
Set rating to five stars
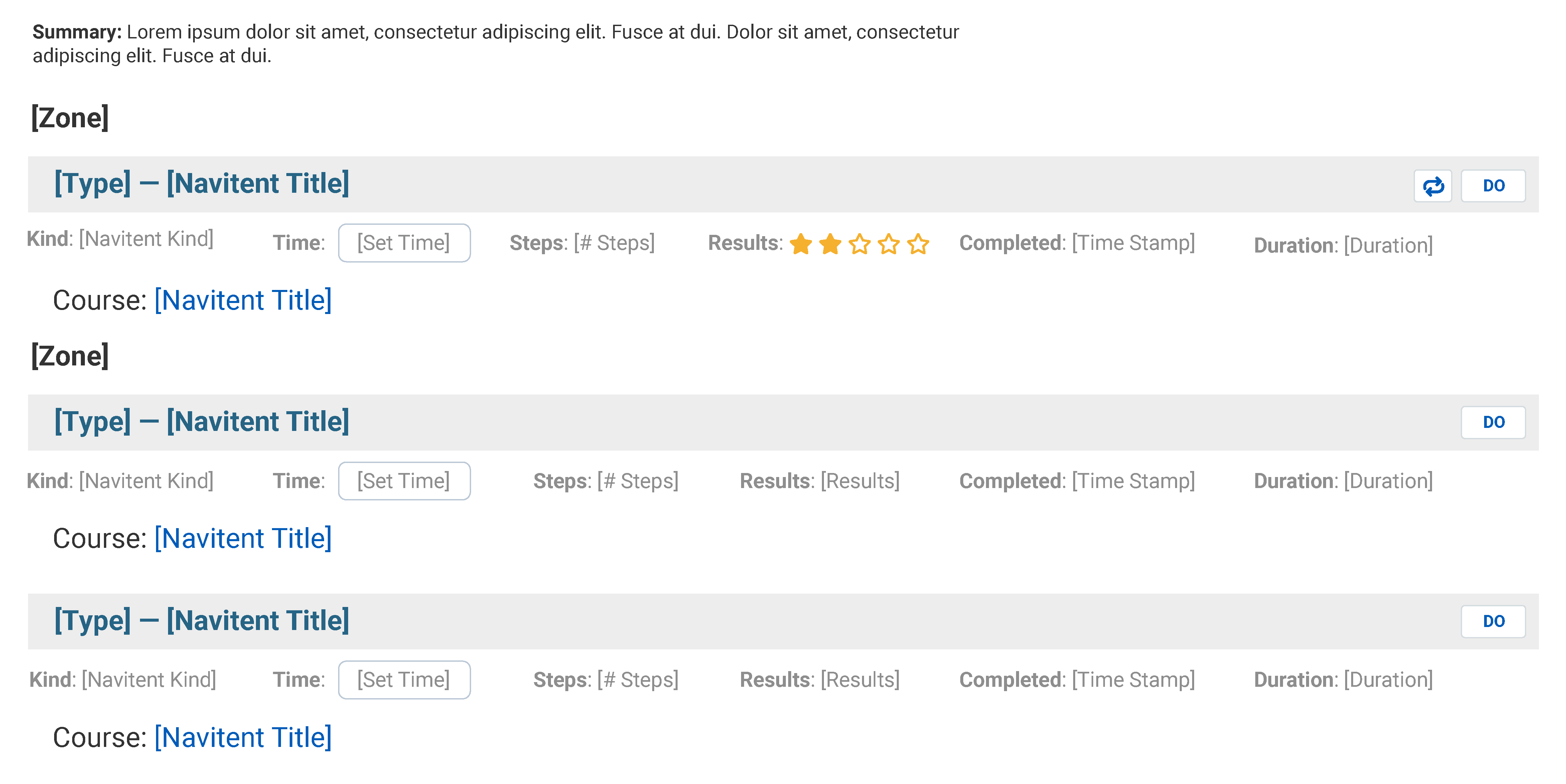click(x=918, y=244)
